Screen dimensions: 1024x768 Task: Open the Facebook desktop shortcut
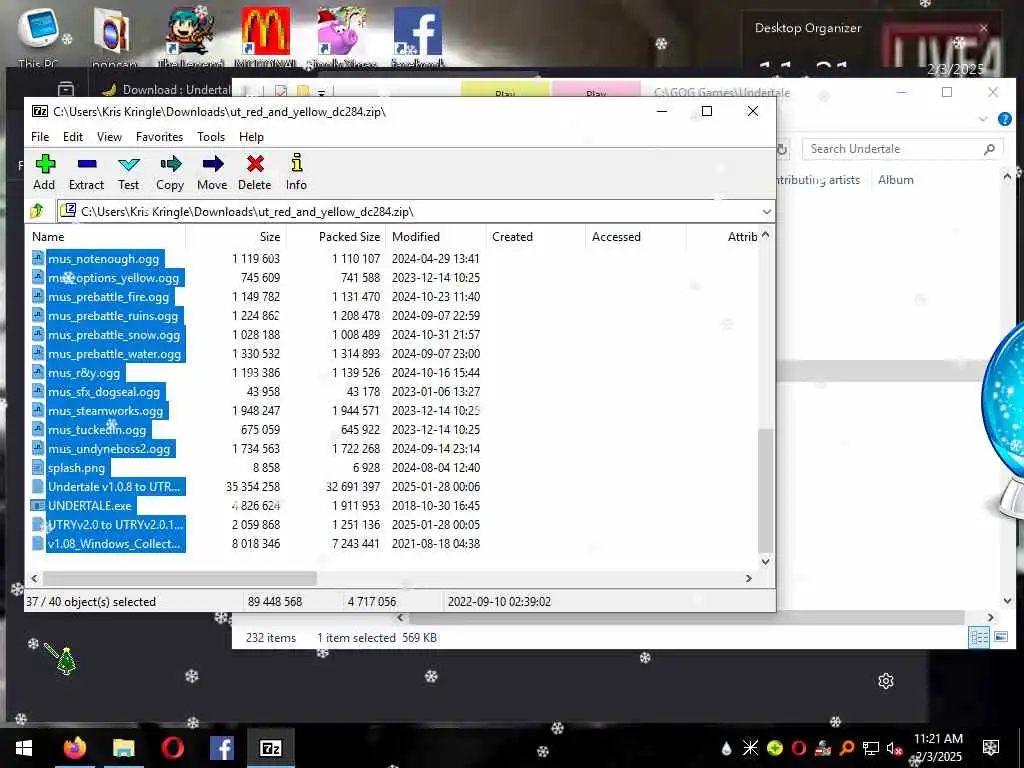418,37
